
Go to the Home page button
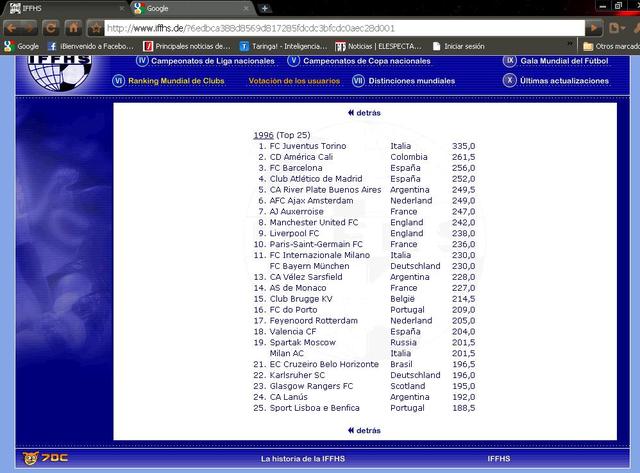pyautogui.click(x=73, y=28)
